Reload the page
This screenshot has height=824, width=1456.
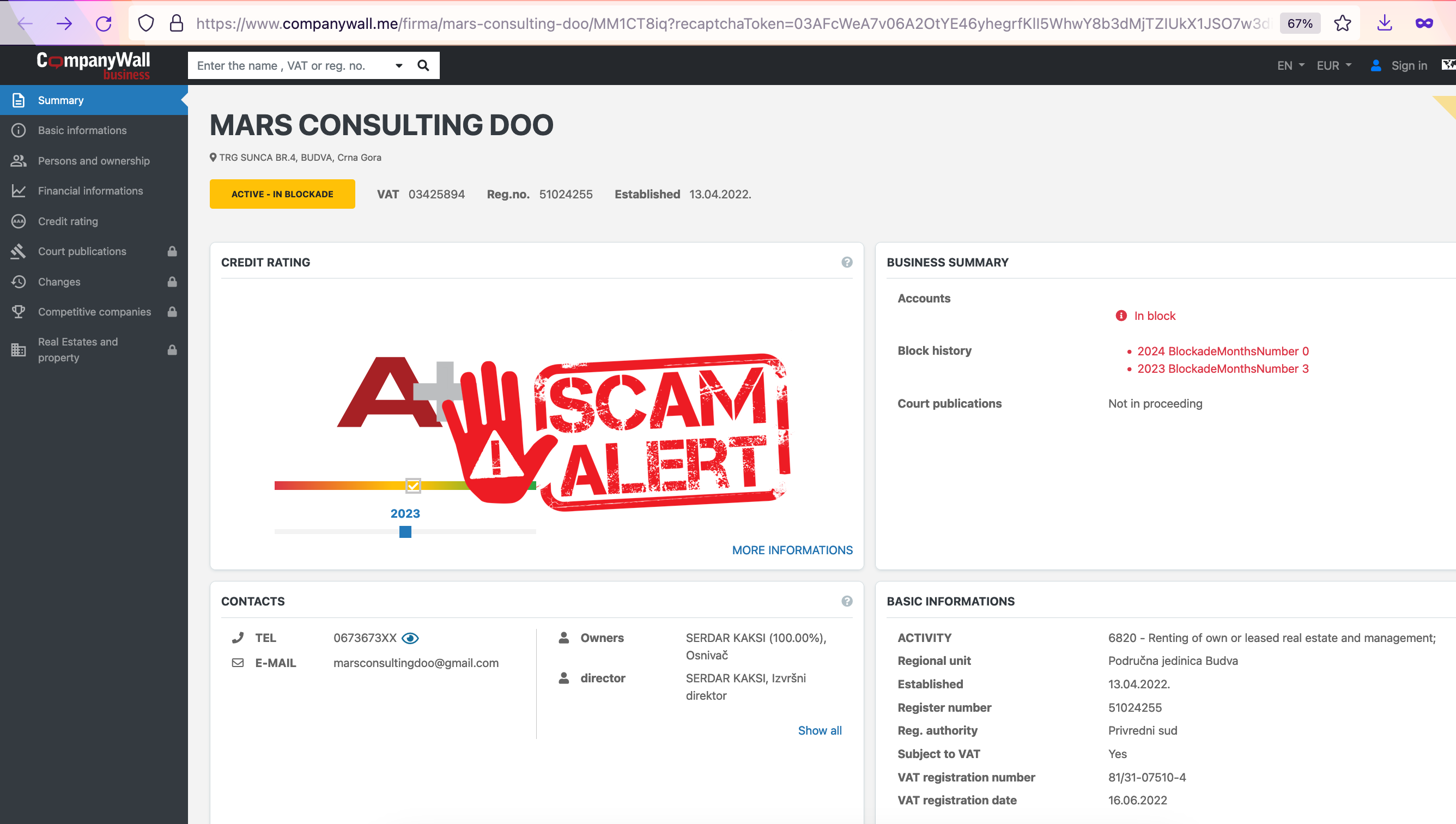104,23
